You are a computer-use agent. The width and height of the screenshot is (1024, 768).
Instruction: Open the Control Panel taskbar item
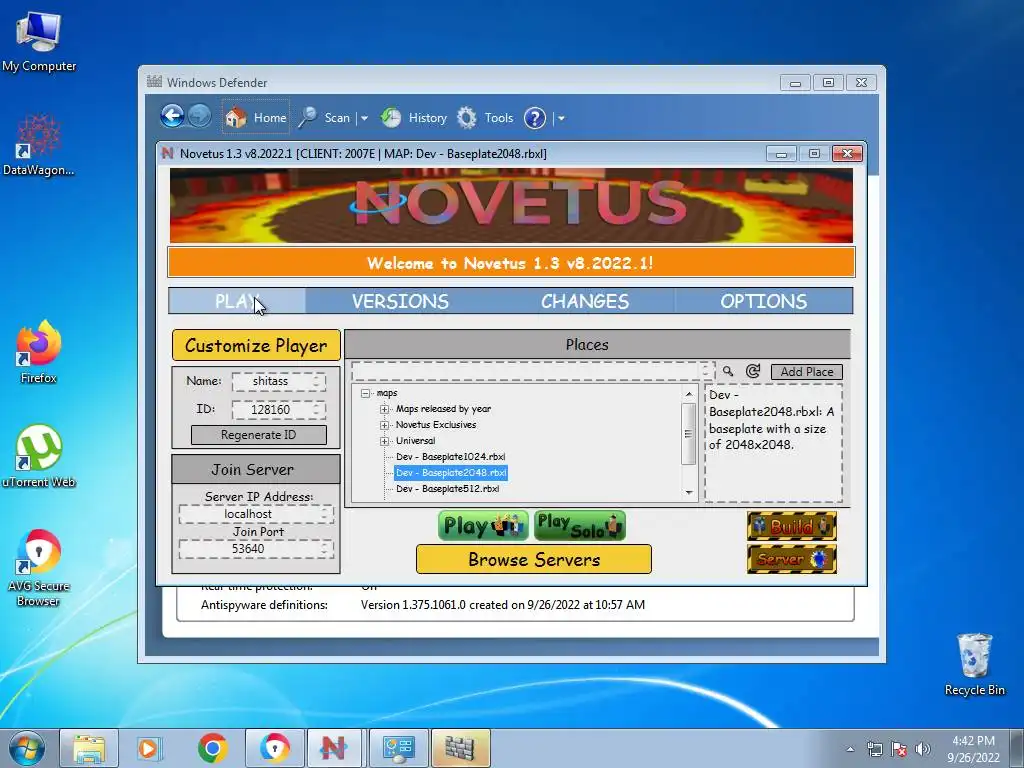click(399, 748)
